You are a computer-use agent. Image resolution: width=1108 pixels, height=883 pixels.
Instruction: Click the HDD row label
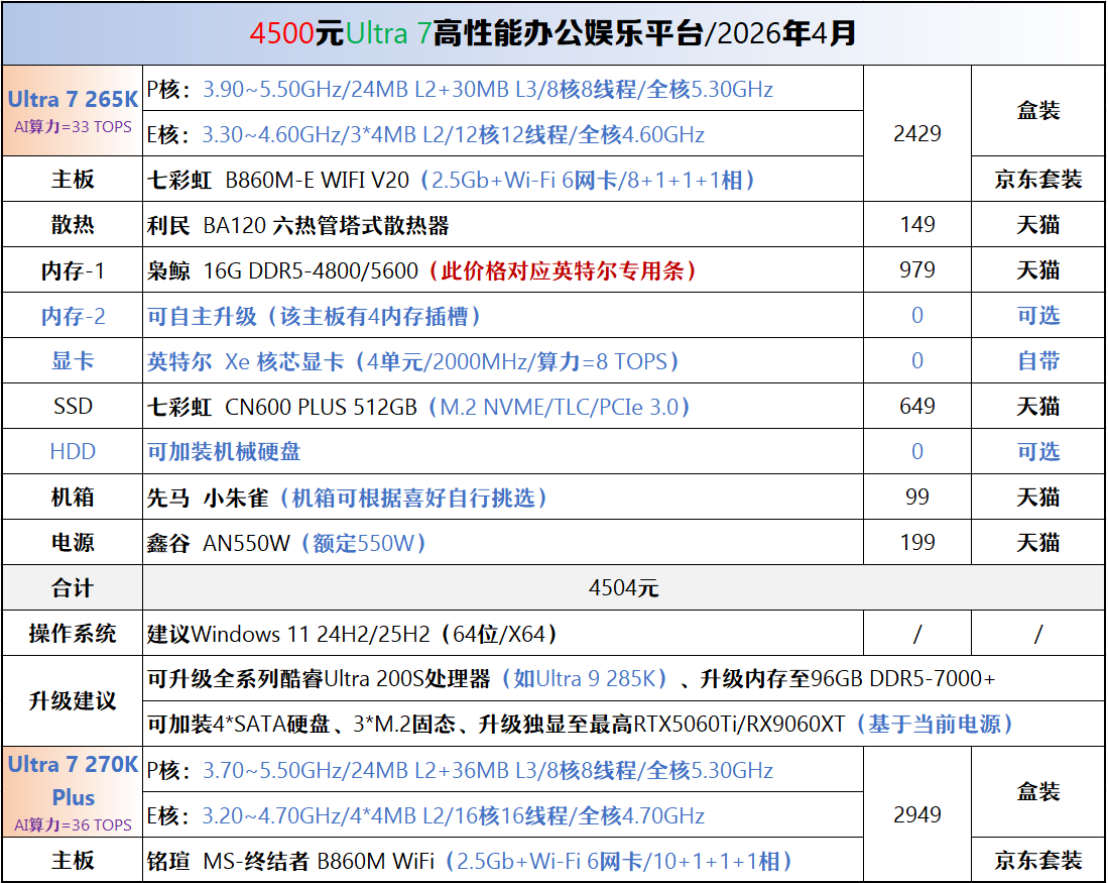73,451
